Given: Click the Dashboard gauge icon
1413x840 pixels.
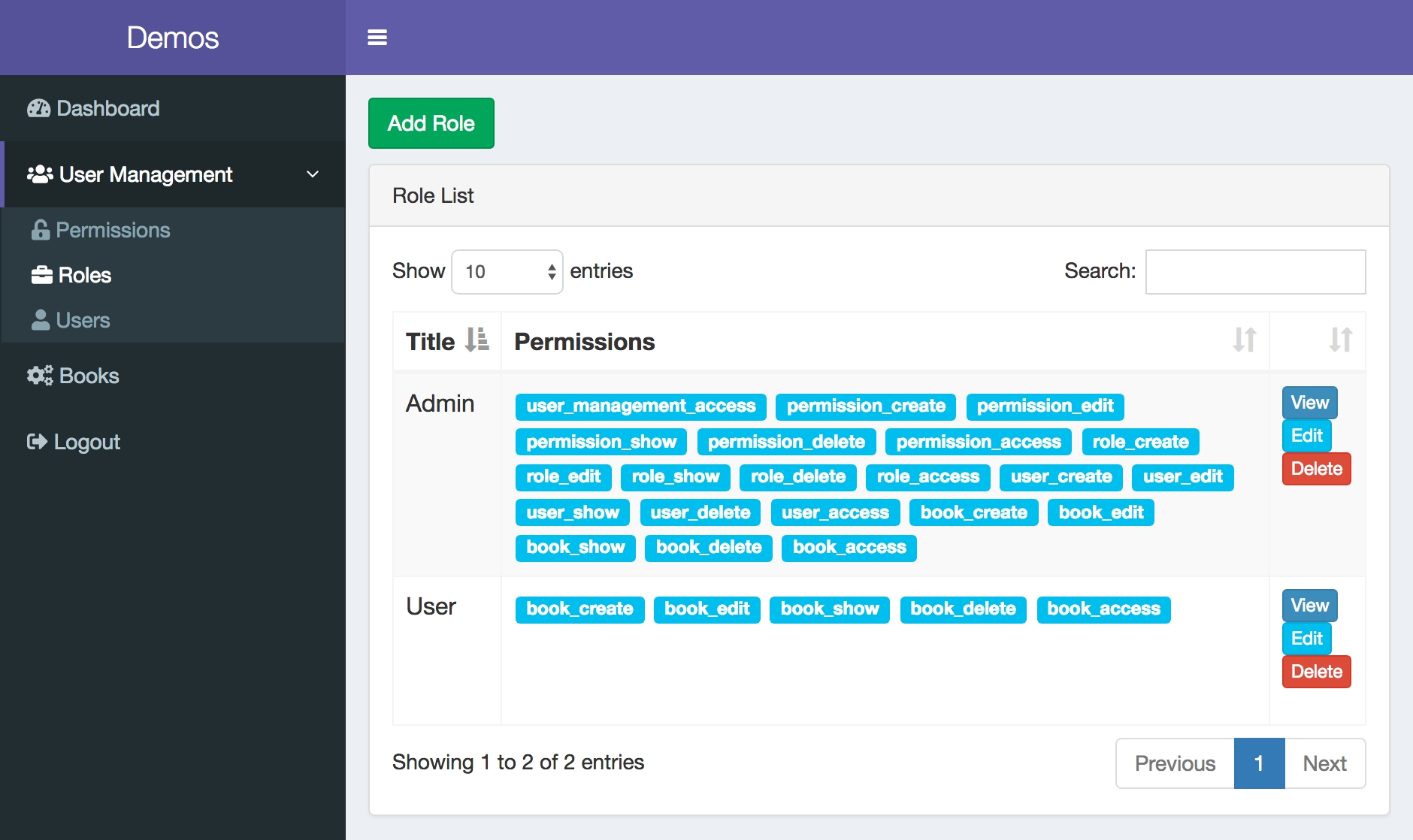Looking at the screenshot, I should 38,109.
